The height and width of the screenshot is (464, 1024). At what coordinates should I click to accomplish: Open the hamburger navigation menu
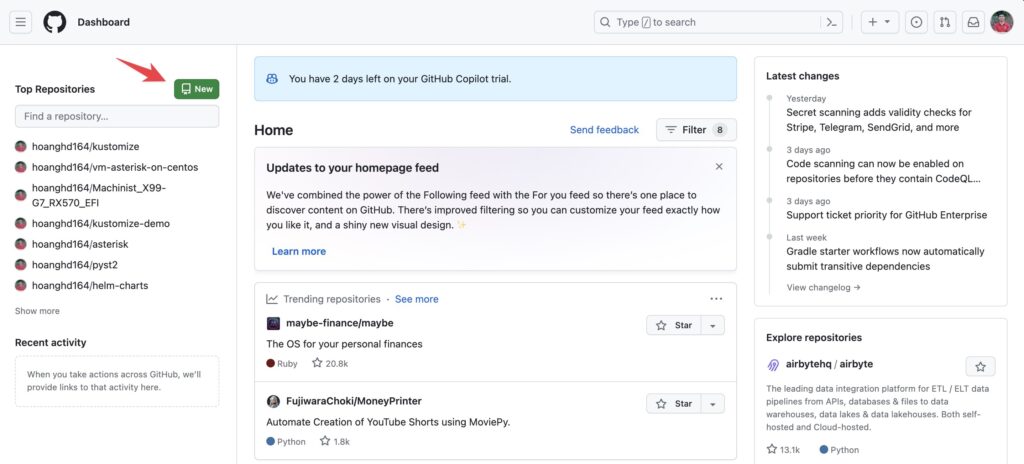(21, 22)
